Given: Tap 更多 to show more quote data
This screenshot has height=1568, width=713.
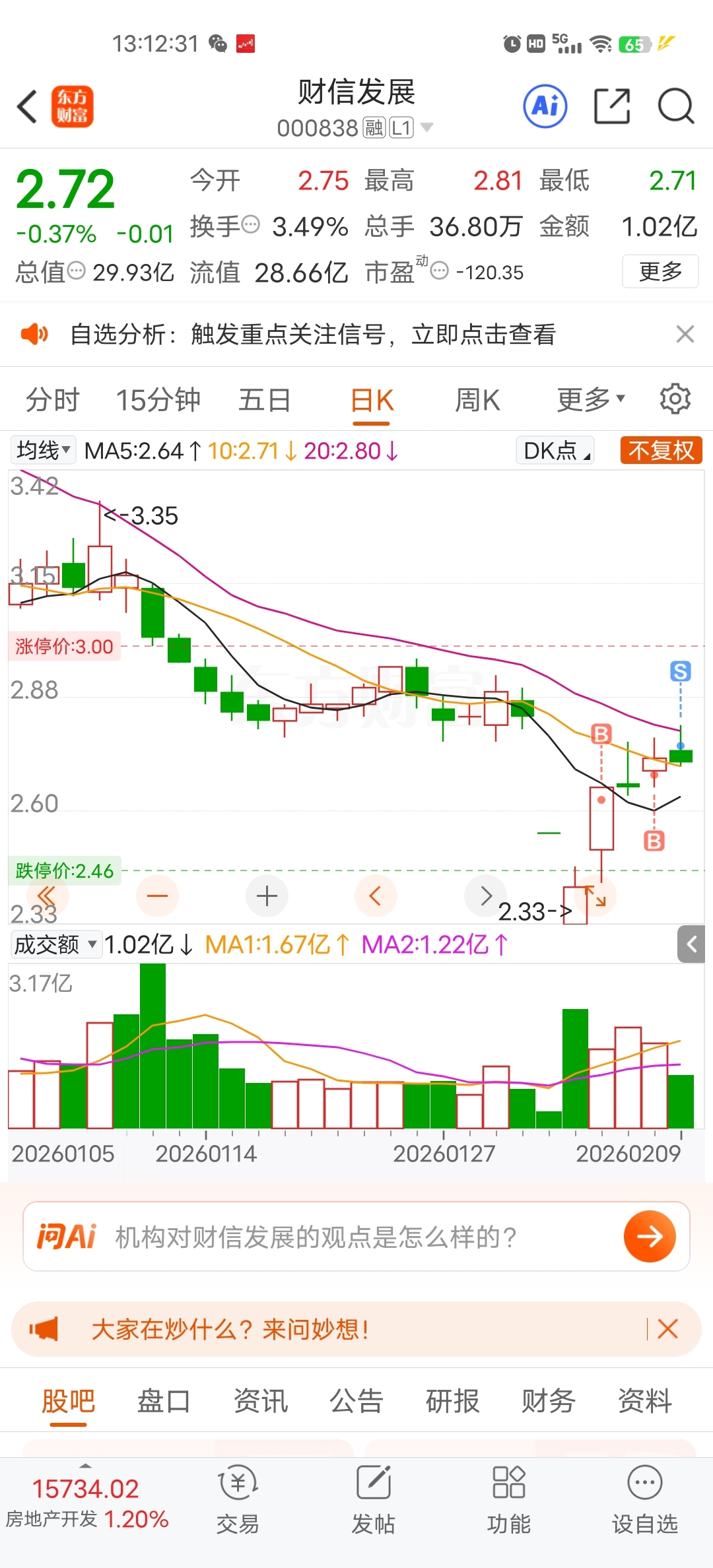Looking at the screenshot, I should click(660, 271).
